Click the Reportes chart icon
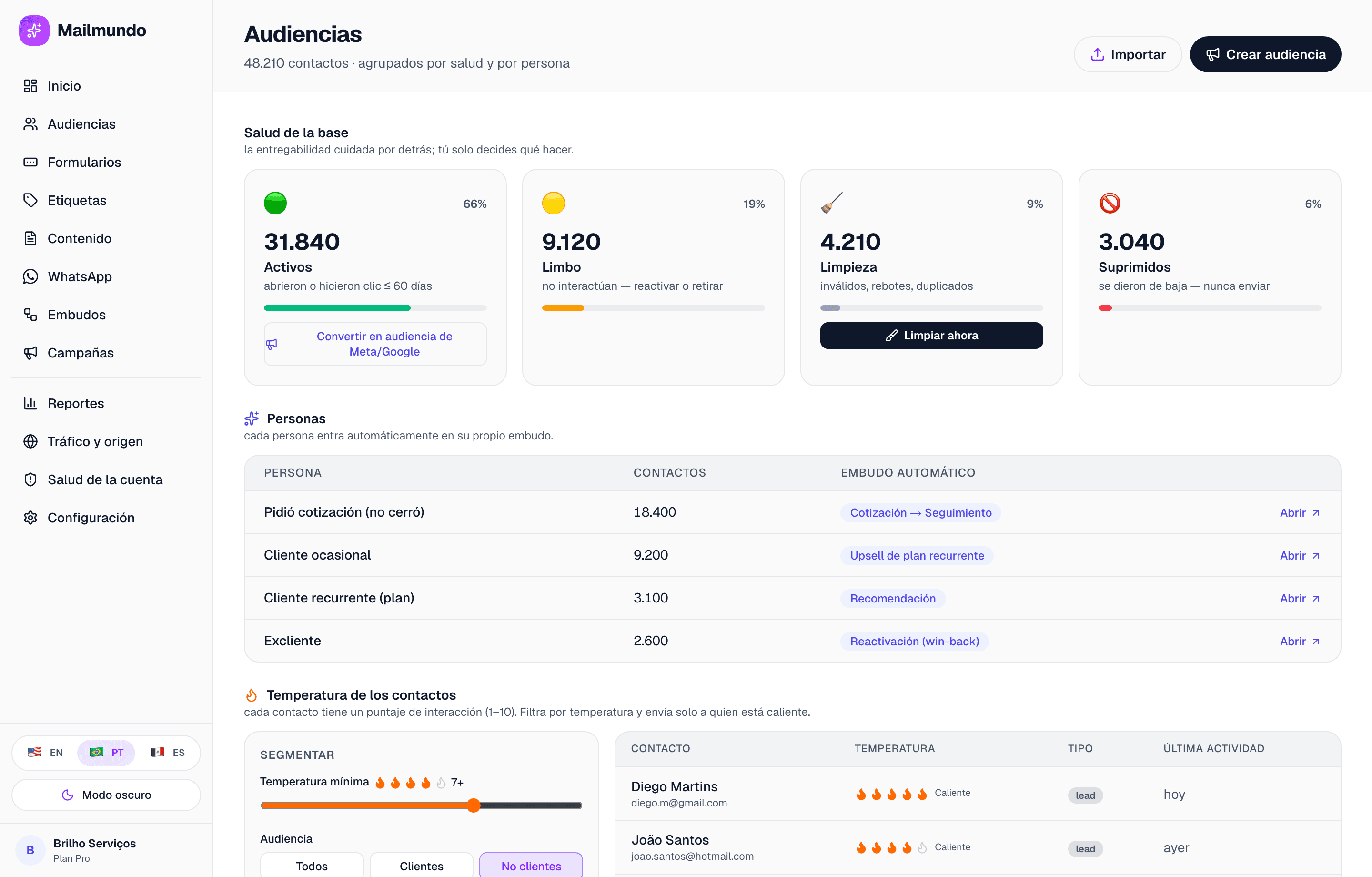Image resolution: width=1372 pixels, height=877 pixels. pos(30,403)
